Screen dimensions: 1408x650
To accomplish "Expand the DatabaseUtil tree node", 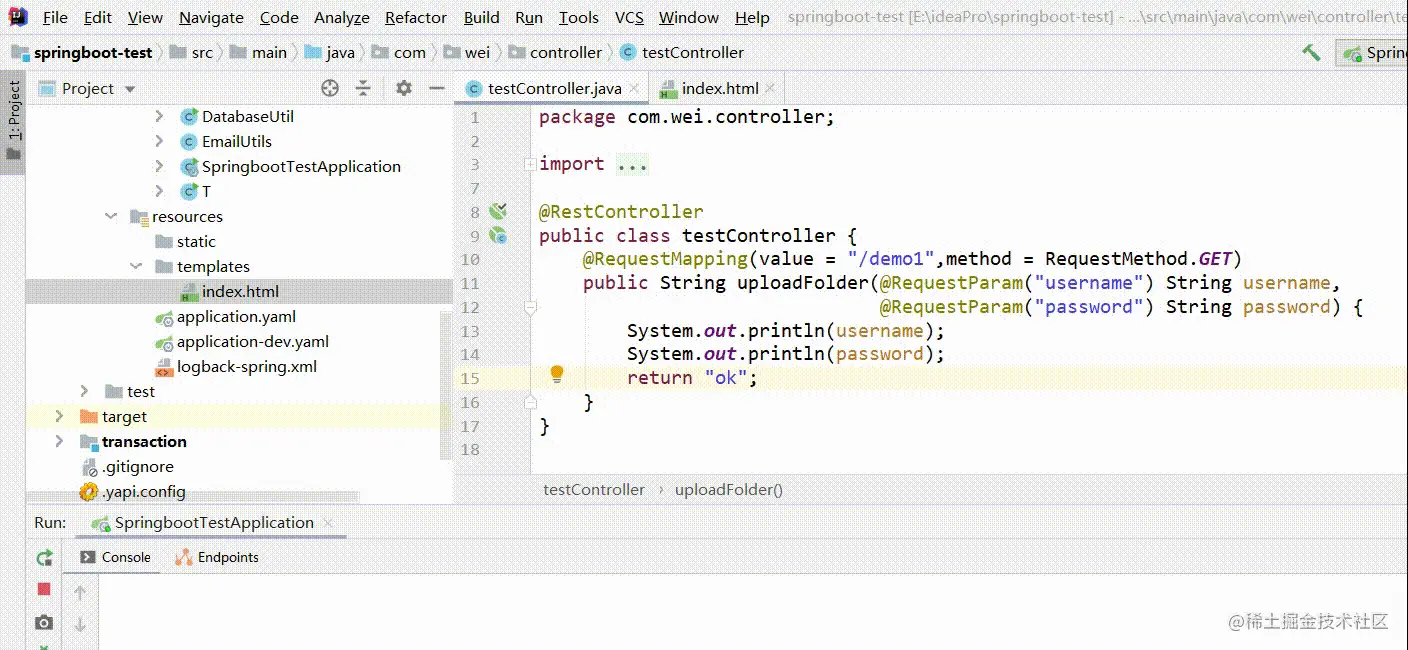I will pos(159,116).
